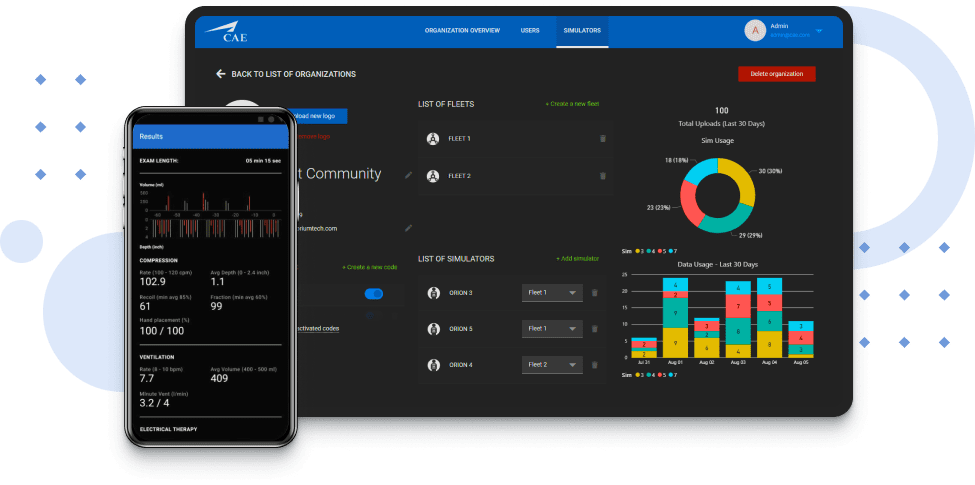Click the pencil icon next to the email address
This screenshot has width=975, height=485.
[409, 228]
